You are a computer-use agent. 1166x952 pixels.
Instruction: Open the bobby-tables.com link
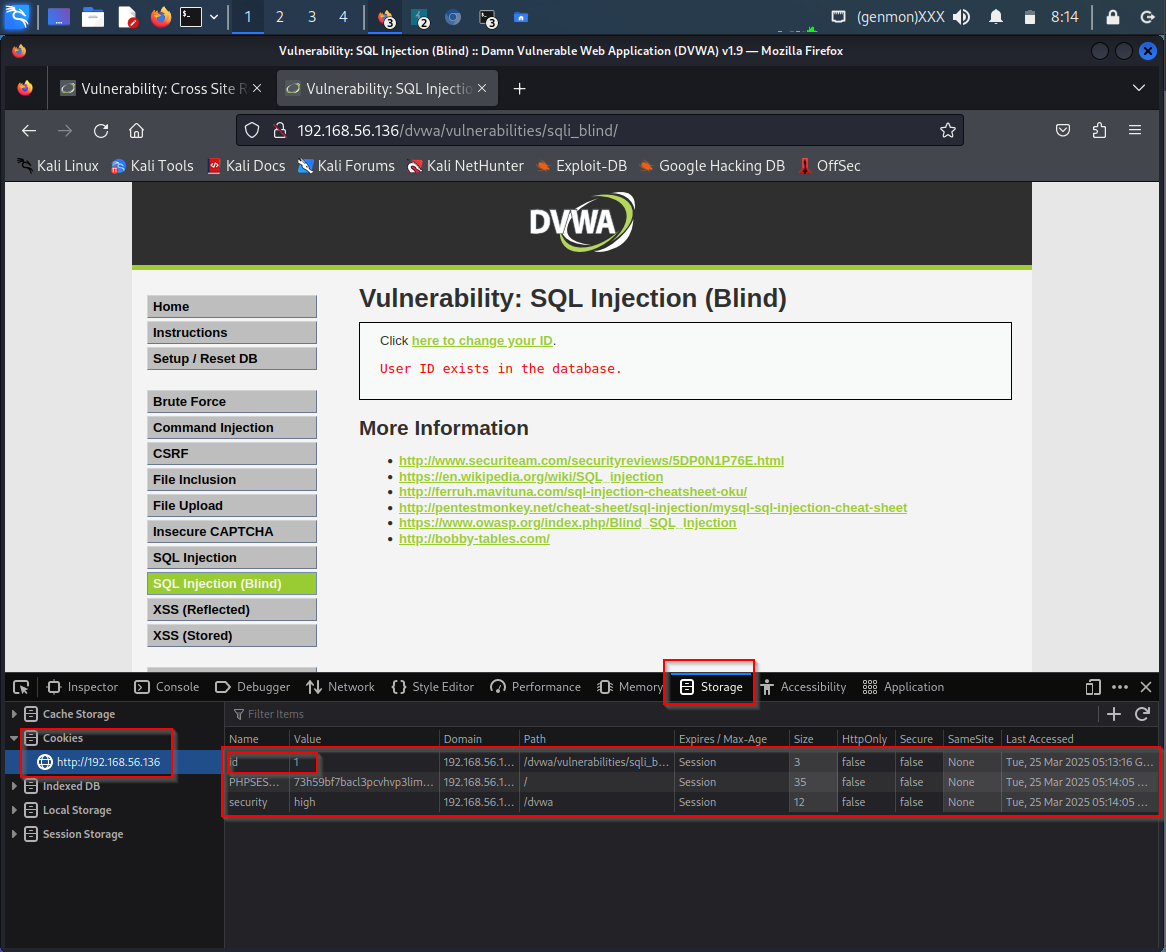[x=474, y=538]
